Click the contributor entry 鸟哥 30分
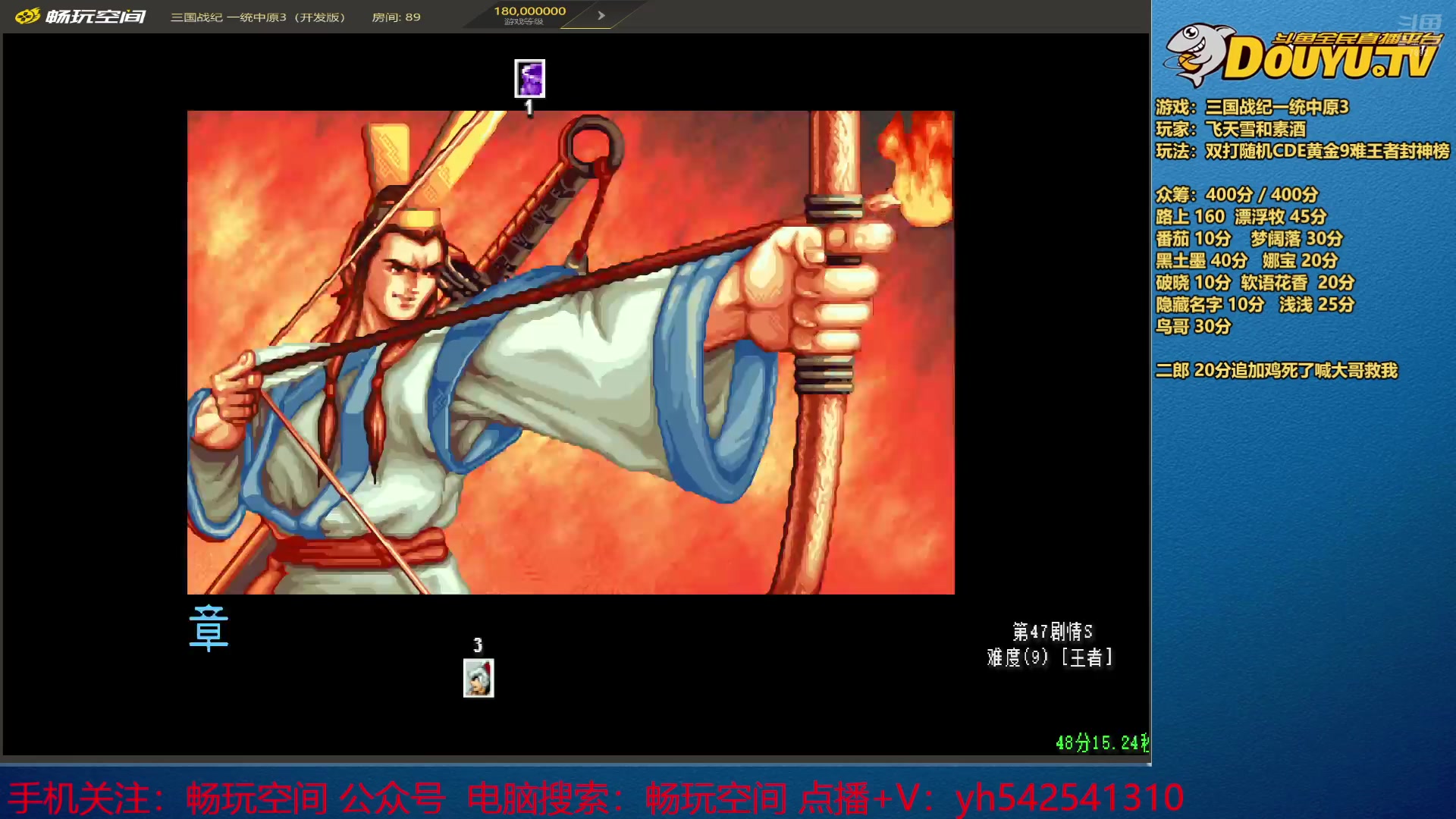 click(x=1193, y=327)
